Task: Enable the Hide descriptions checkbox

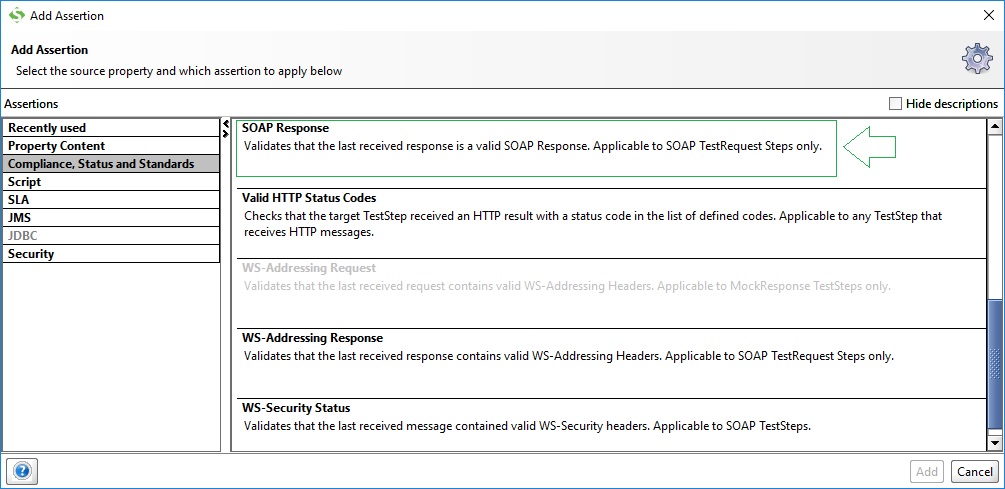Action: click(895, 103)
